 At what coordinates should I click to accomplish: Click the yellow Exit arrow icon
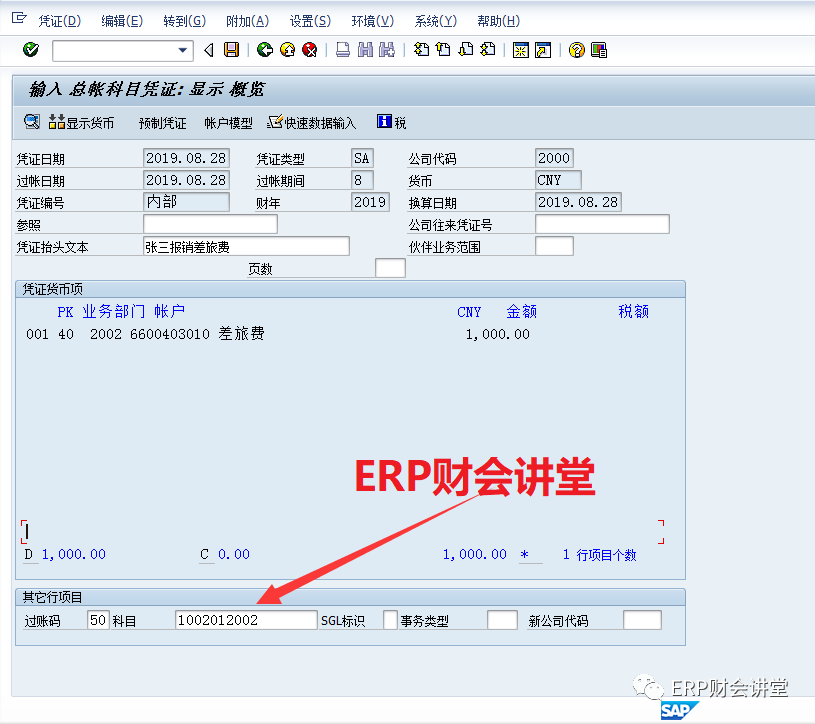287,50
